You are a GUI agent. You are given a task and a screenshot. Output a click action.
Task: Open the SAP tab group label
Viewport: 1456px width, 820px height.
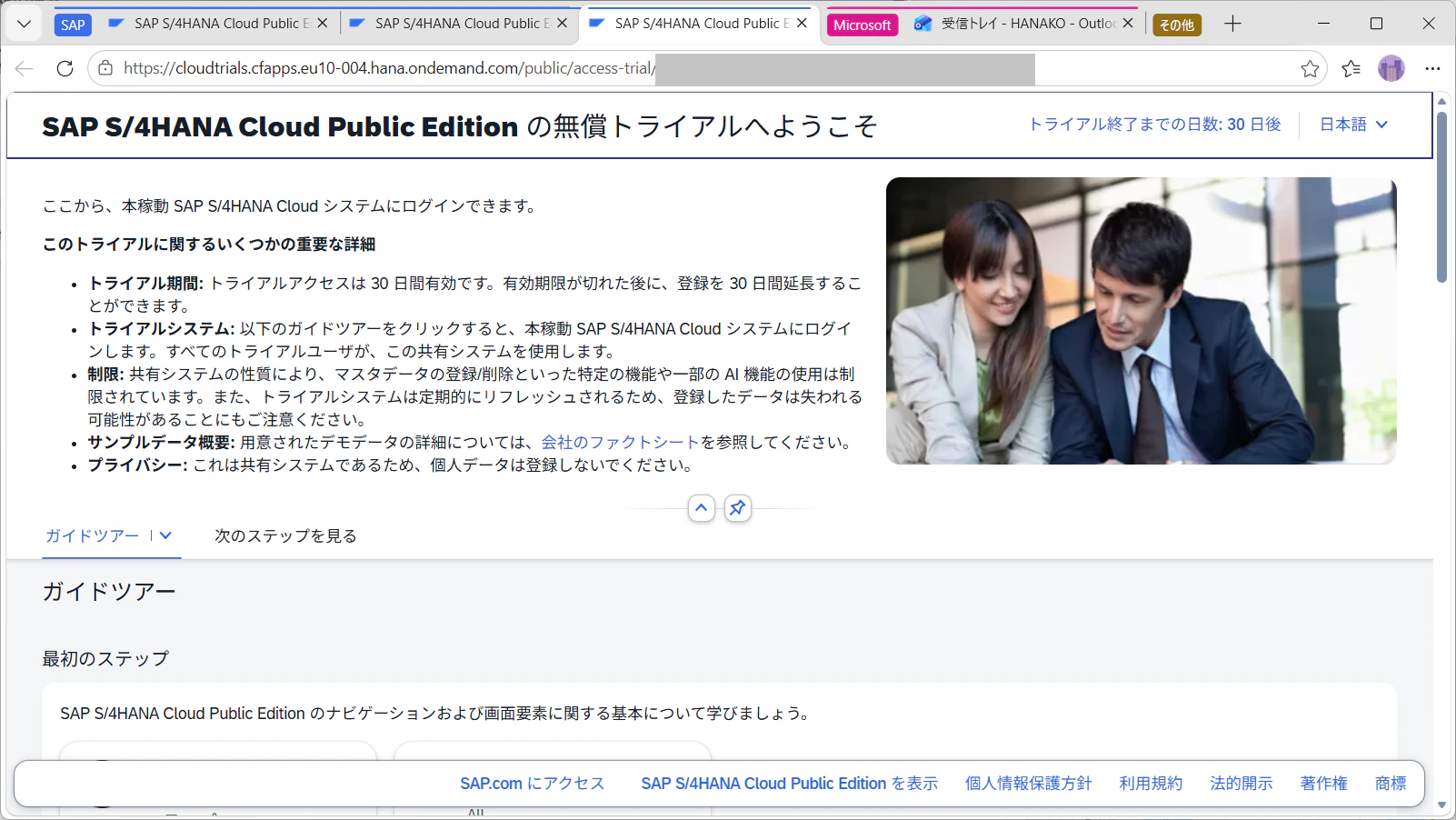[73, 25]
